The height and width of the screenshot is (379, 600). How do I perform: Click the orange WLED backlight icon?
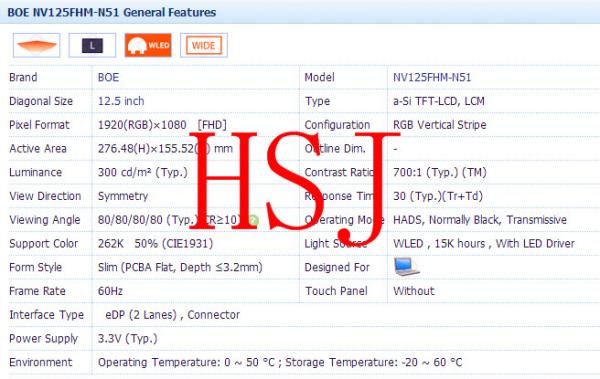148,46
